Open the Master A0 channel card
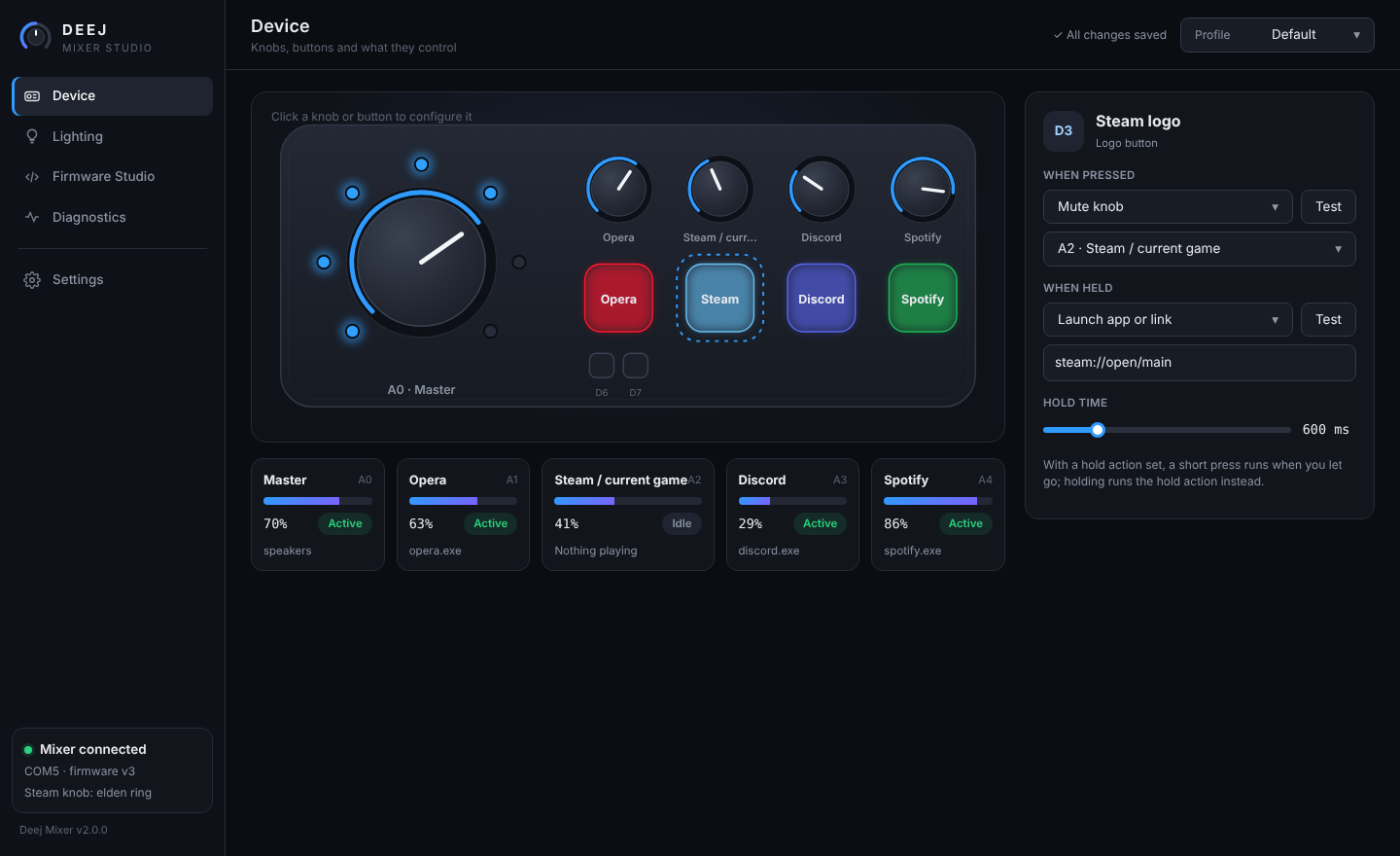 318,515
